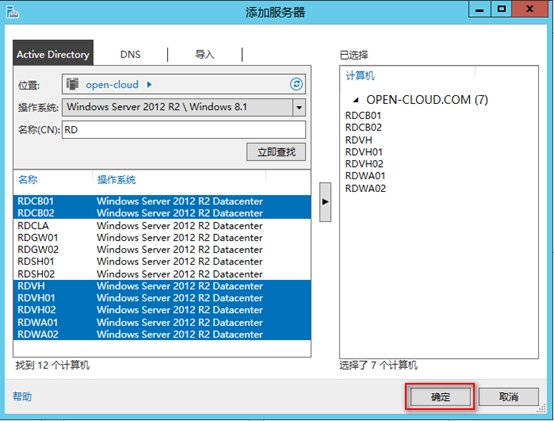Select RDWA01 in the results list

point(162,322)
